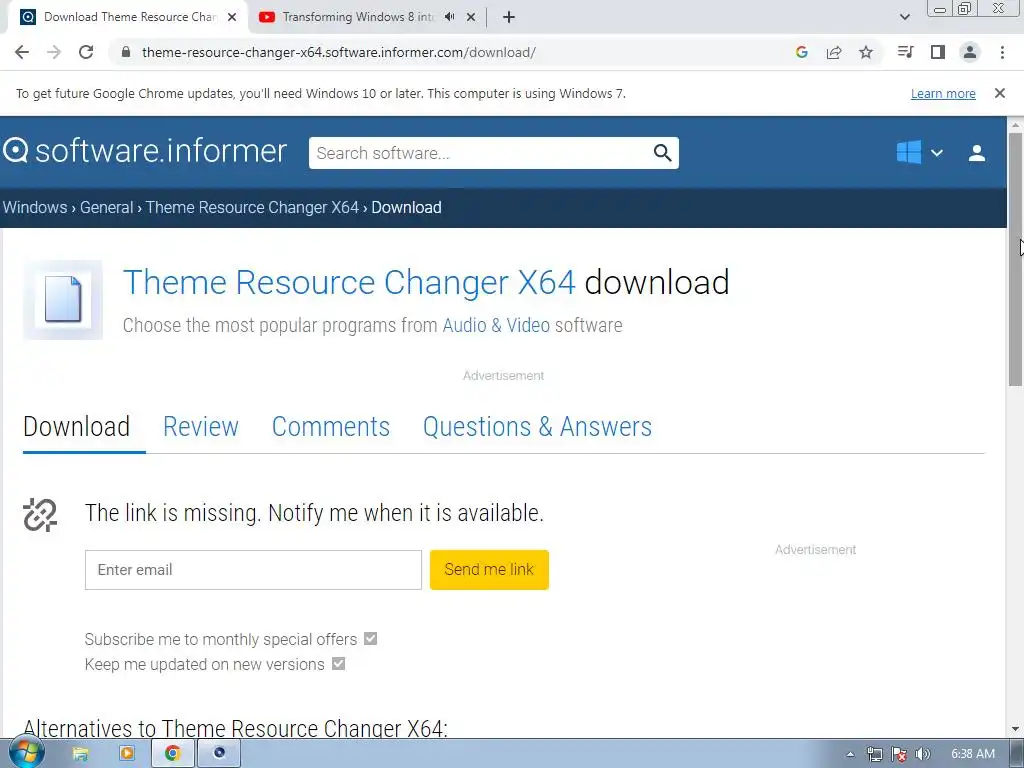Image resolution: width=1024 pixels, height=768 pixels.
Task: Switch to the Comments tab
Action: 330,426
